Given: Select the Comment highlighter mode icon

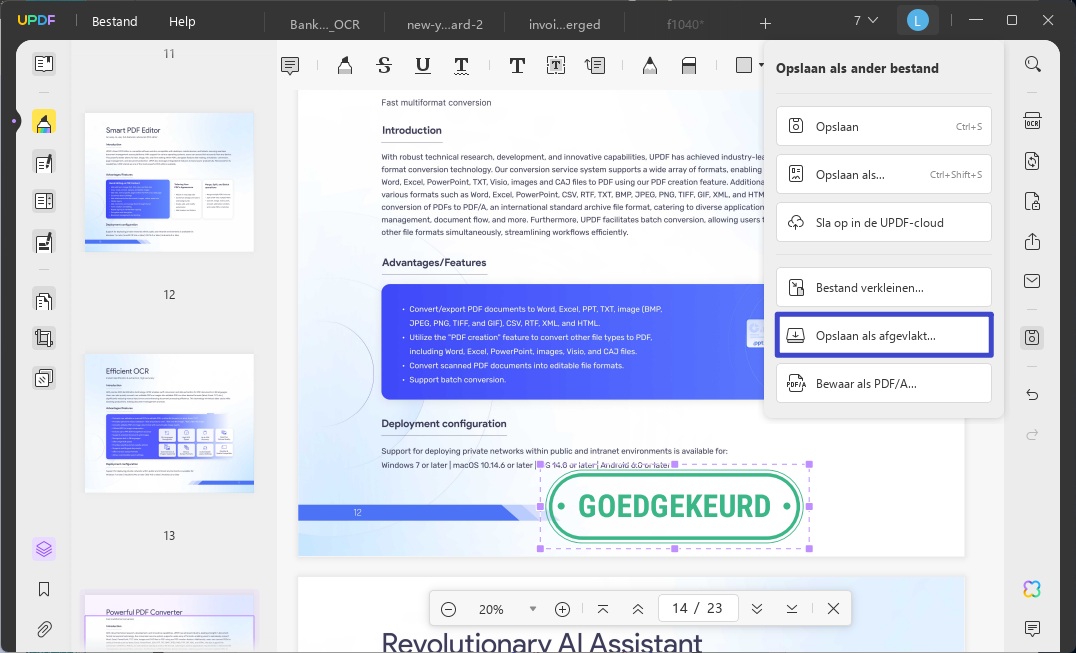Looking at the screenshot, I should click(44, 122).
